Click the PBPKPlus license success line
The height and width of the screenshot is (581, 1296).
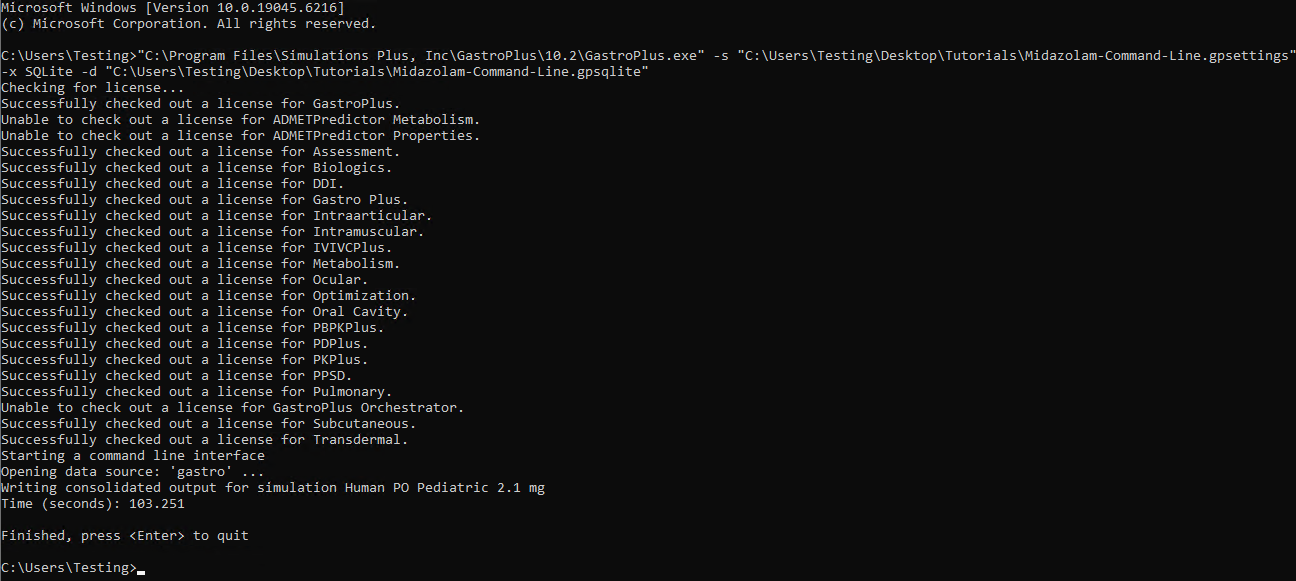tap(192, 328)
